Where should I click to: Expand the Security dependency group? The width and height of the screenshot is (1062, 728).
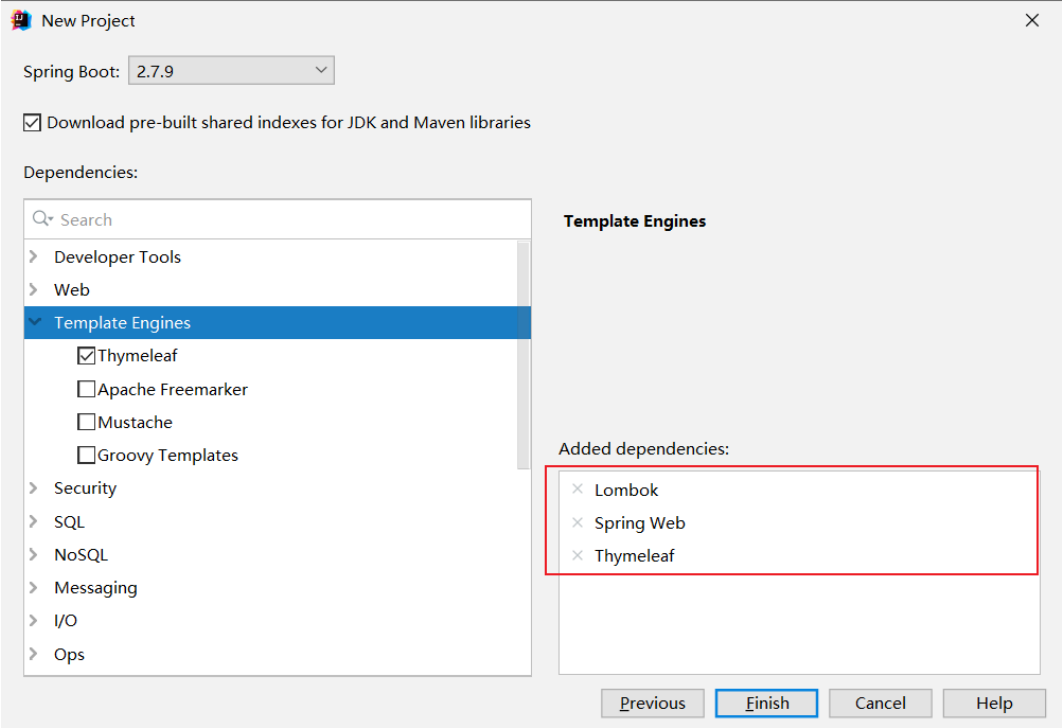pyautogui.click(x=34, y=488)
